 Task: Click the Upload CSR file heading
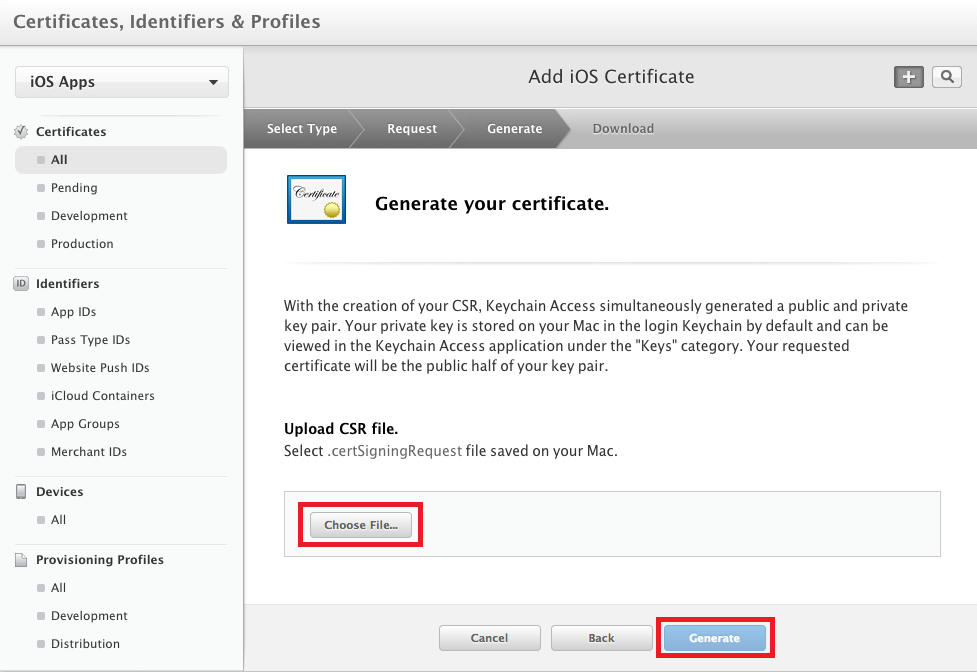pyautogui.click(x=341, y=428)
